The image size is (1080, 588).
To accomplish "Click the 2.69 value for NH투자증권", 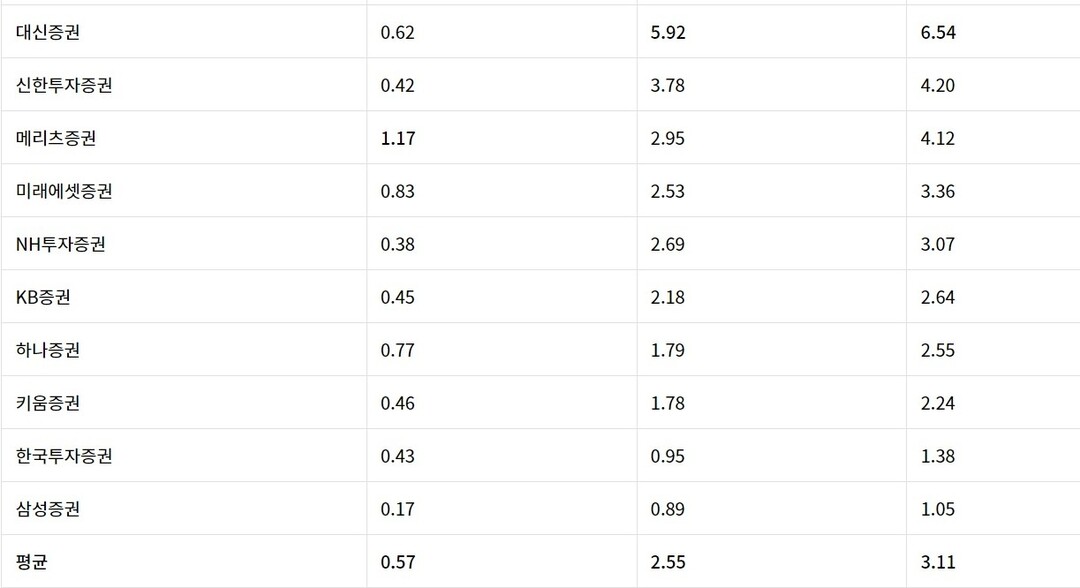I will (668, 244).
